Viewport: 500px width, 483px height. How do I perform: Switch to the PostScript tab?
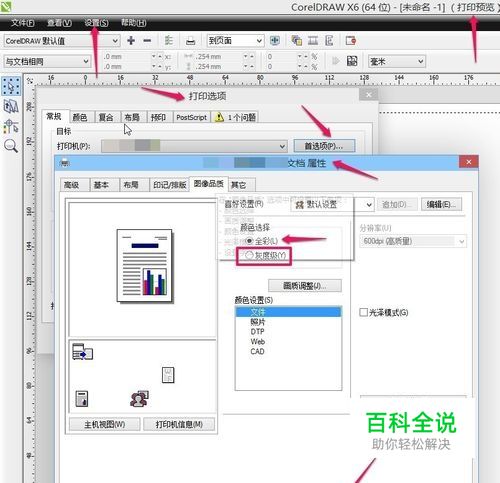[191, 117]
